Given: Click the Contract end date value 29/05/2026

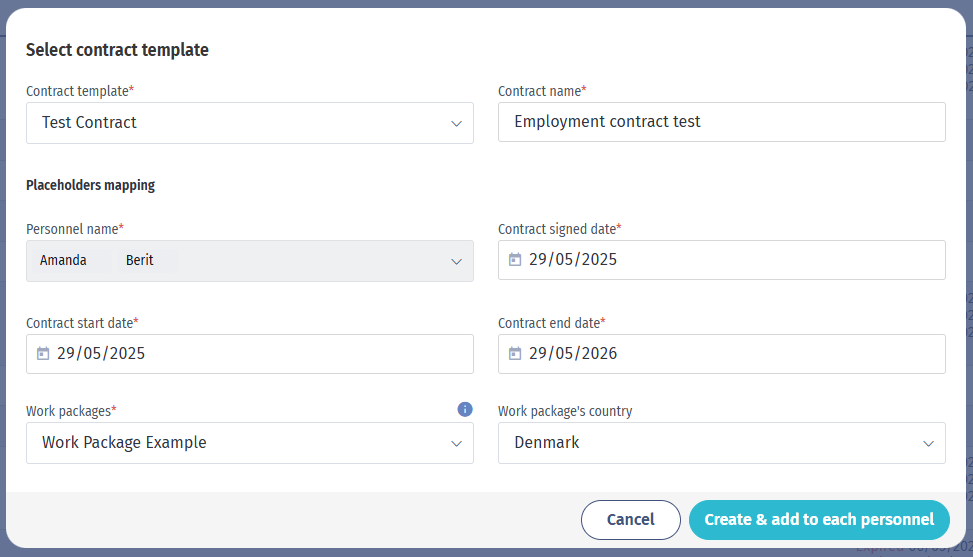Looking at the screenshot, I should (573, 354).
